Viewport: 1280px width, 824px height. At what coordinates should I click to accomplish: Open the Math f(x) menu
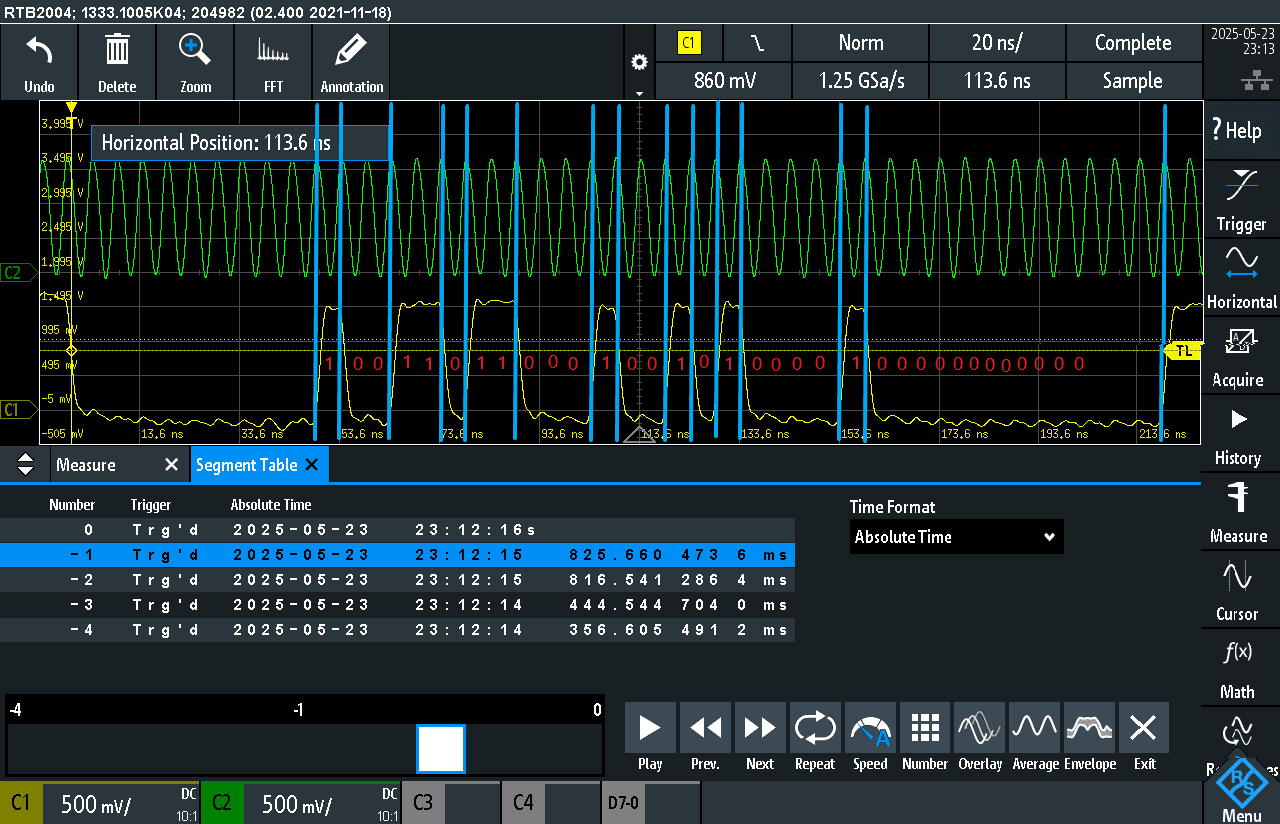(x=1240, y=667)
